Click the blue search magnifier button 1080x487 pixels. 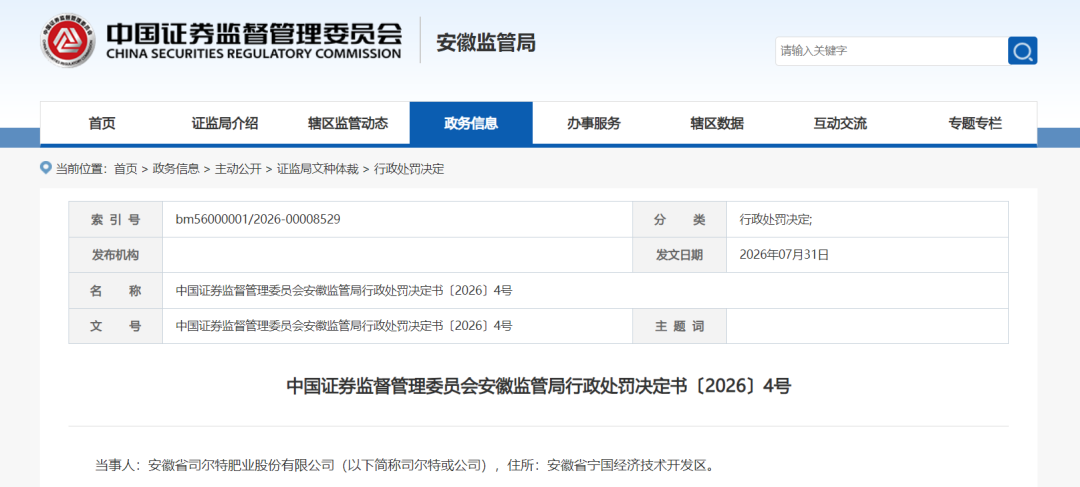(1022, 51)
